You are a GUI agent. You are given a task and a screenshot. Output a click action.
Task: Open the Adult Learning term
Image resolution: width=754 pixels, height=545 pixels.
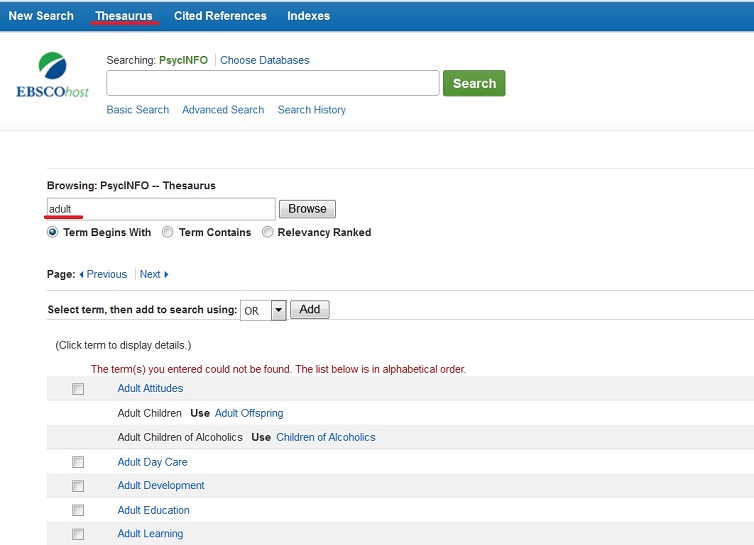[151, 533]
